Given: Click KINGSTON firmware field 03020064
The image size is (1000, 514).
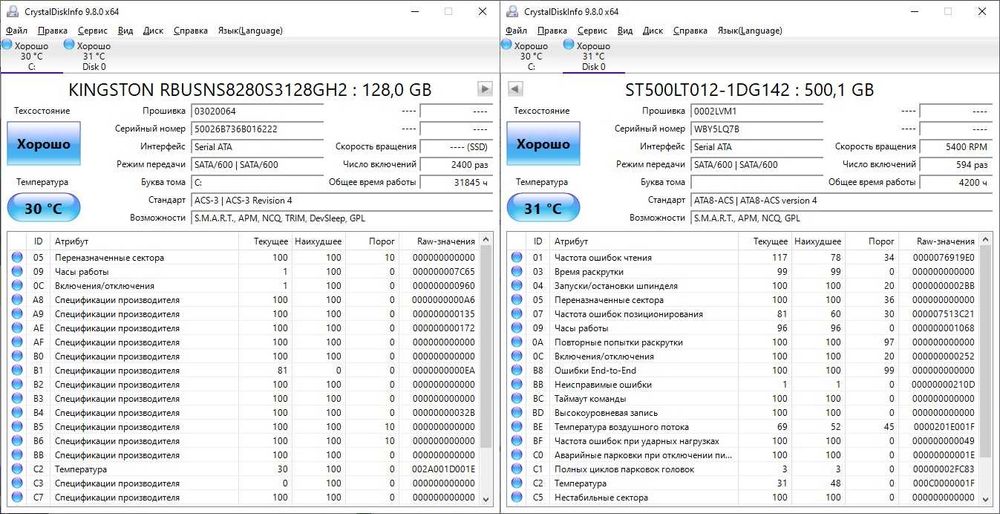Looking at the screenshot, I should pyautogui.click(x=256, y=111).
